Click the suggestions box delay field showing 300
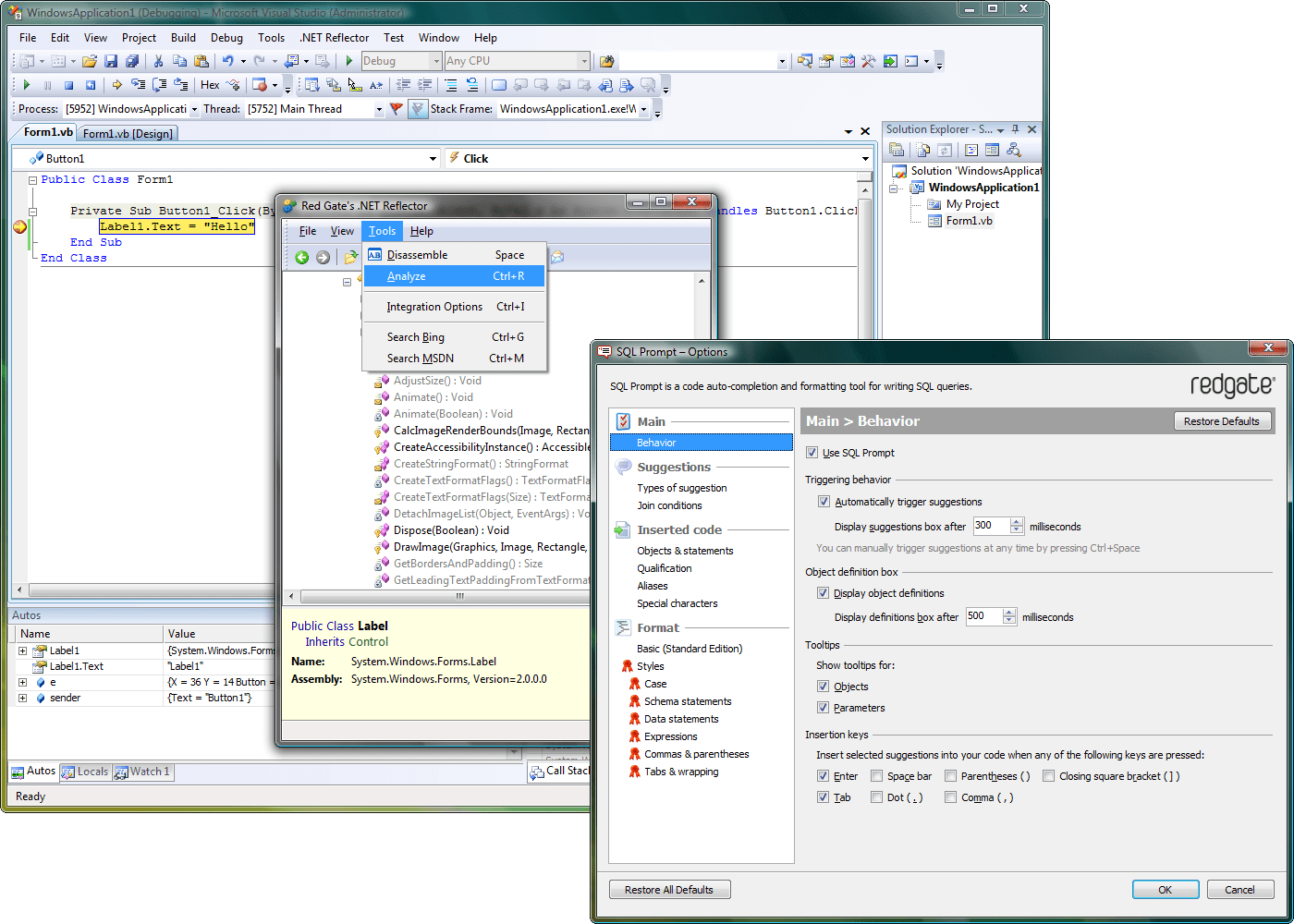The image size is (1294, 924). (990, 526)
